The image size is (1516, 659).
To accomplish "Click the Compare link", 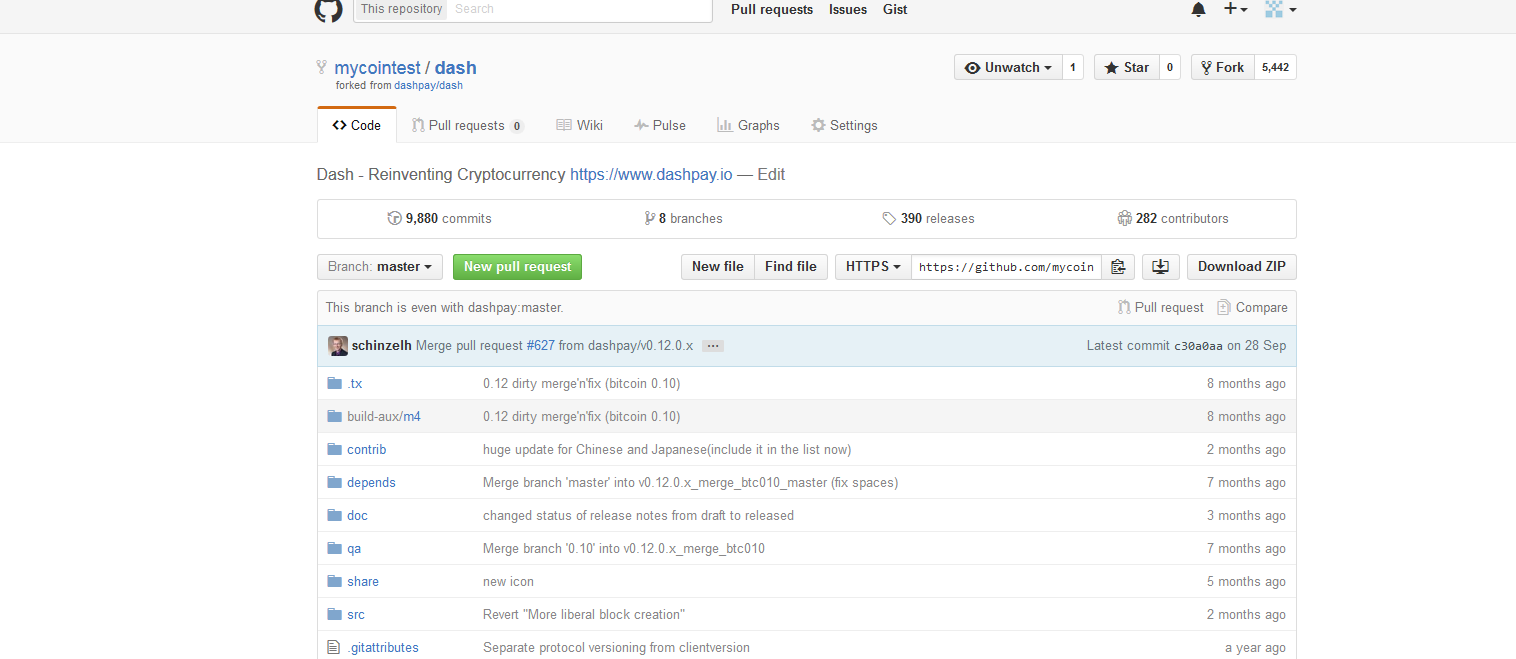I will click(1252, 308).
